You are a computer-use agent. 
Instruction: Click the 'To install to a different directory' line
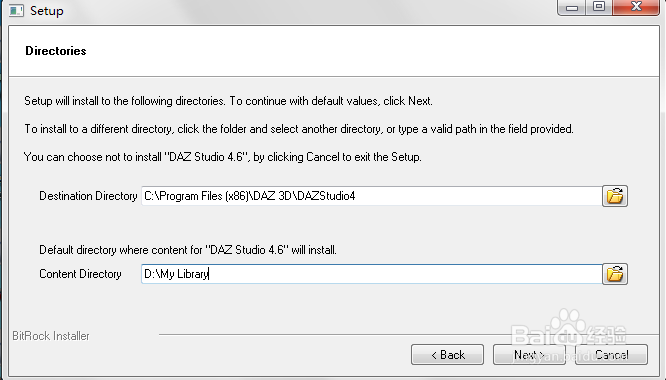[299, 129]
